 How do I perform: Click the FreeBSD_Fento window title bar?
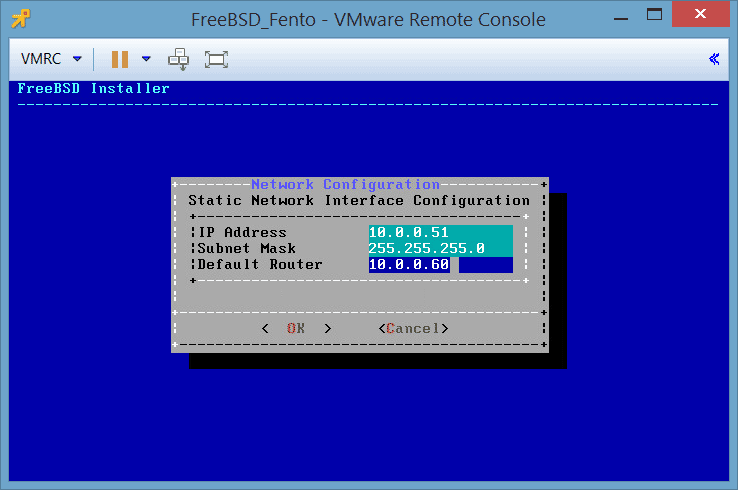click(x=368, y=19)
